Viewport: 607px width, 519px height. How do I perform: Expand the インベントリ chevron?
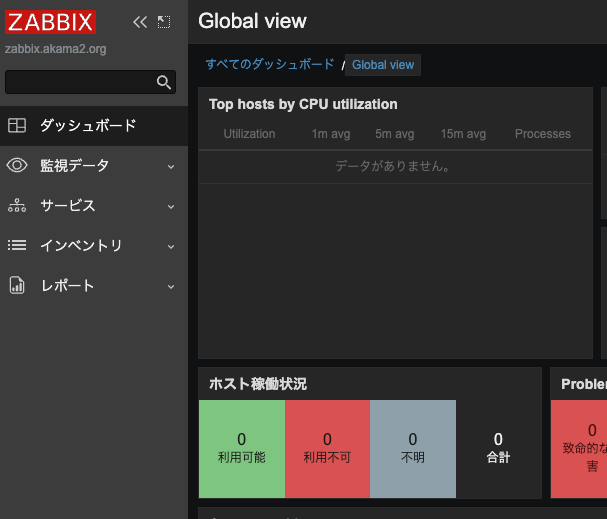coord(171,247)
